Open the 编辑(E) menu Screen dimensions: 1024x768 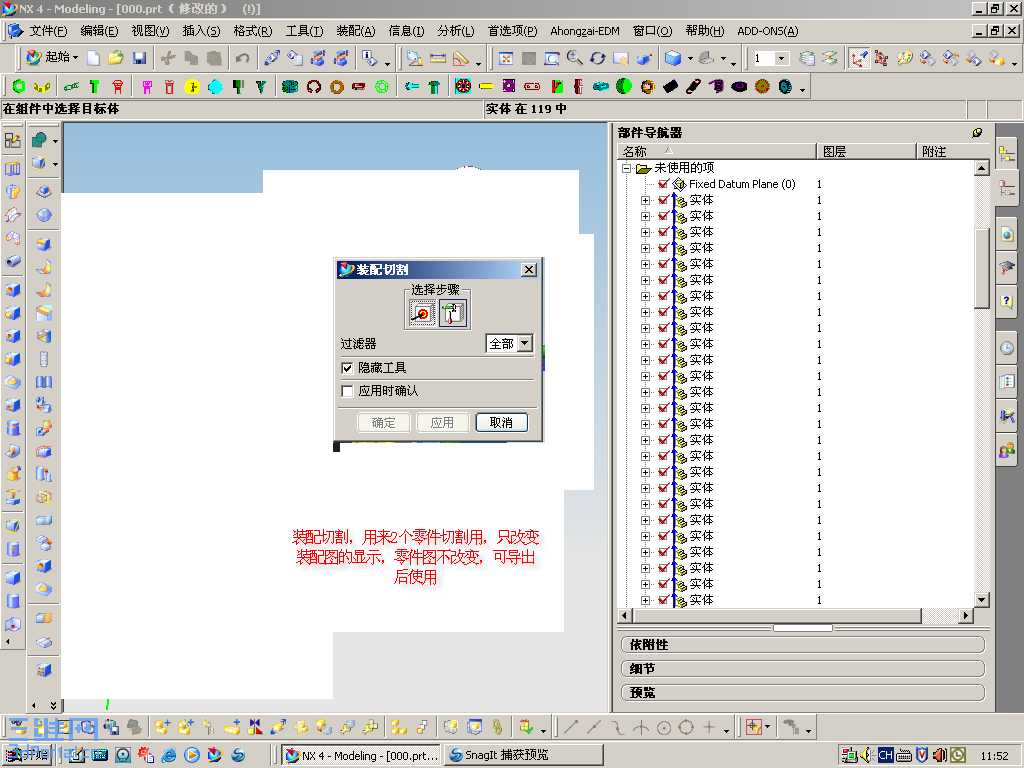(x=99, y=31)
